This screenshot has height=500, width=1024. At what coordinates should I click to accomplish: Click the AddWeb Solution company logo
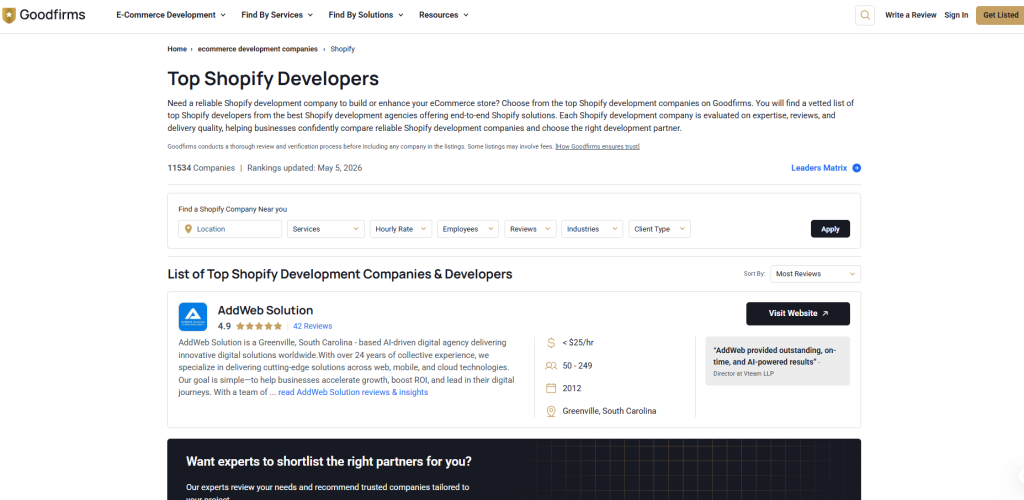(x=193, y=317)
